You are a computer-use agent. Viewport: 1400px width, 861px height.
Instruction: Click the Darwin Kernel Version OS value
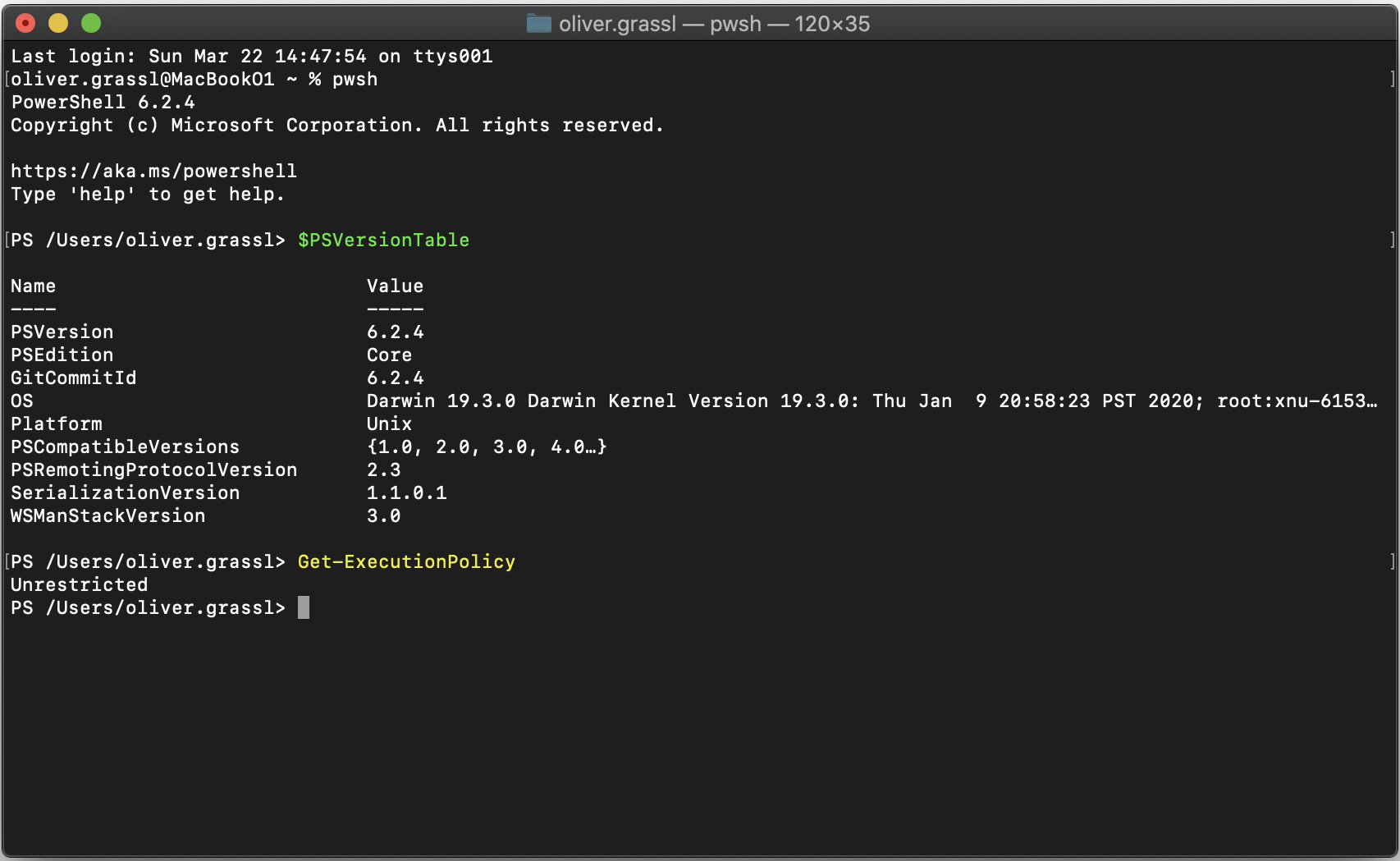[x=872, y=401]
